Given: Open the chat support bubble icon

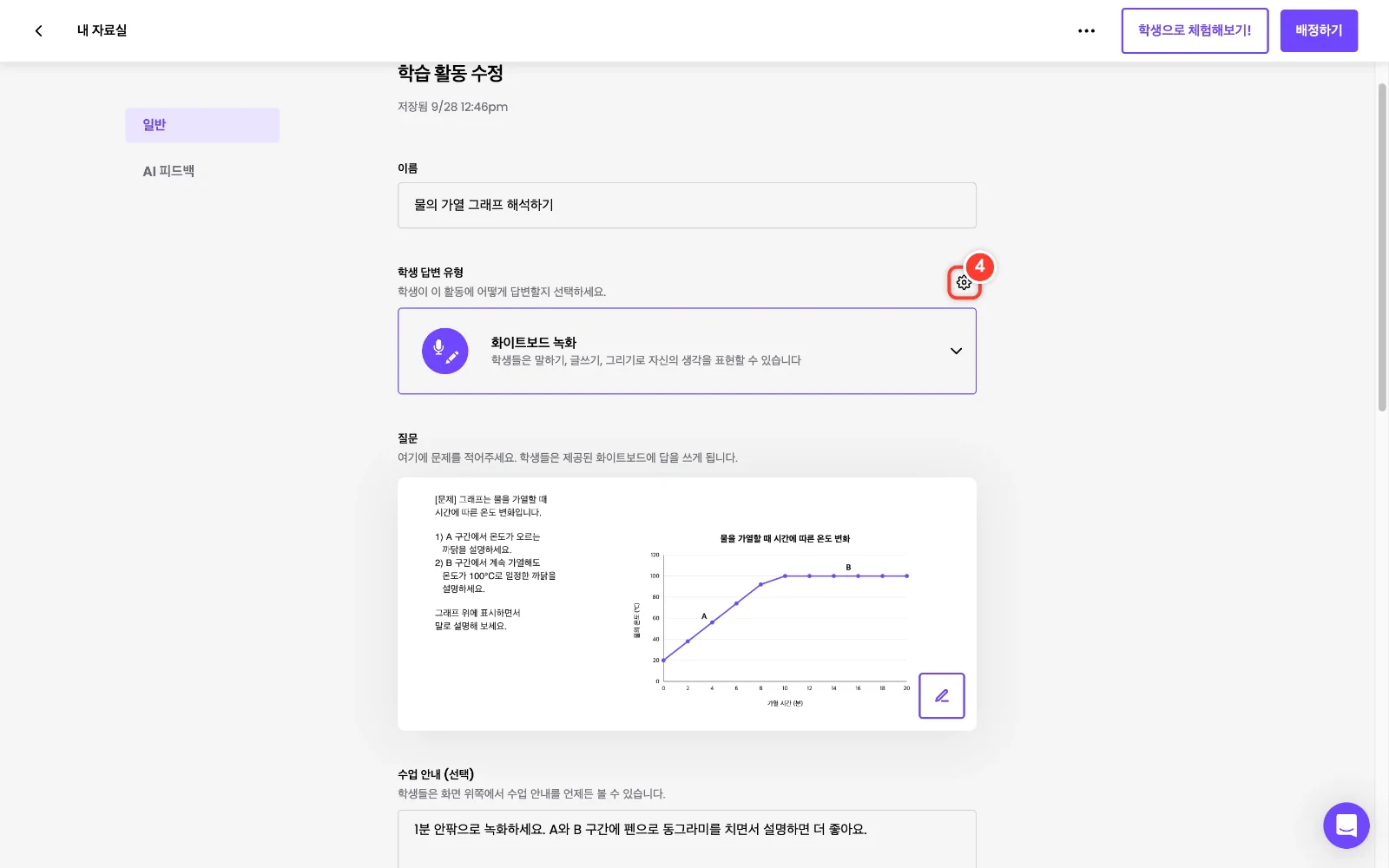Looking at the screenshot, I should coord(1346,825).
